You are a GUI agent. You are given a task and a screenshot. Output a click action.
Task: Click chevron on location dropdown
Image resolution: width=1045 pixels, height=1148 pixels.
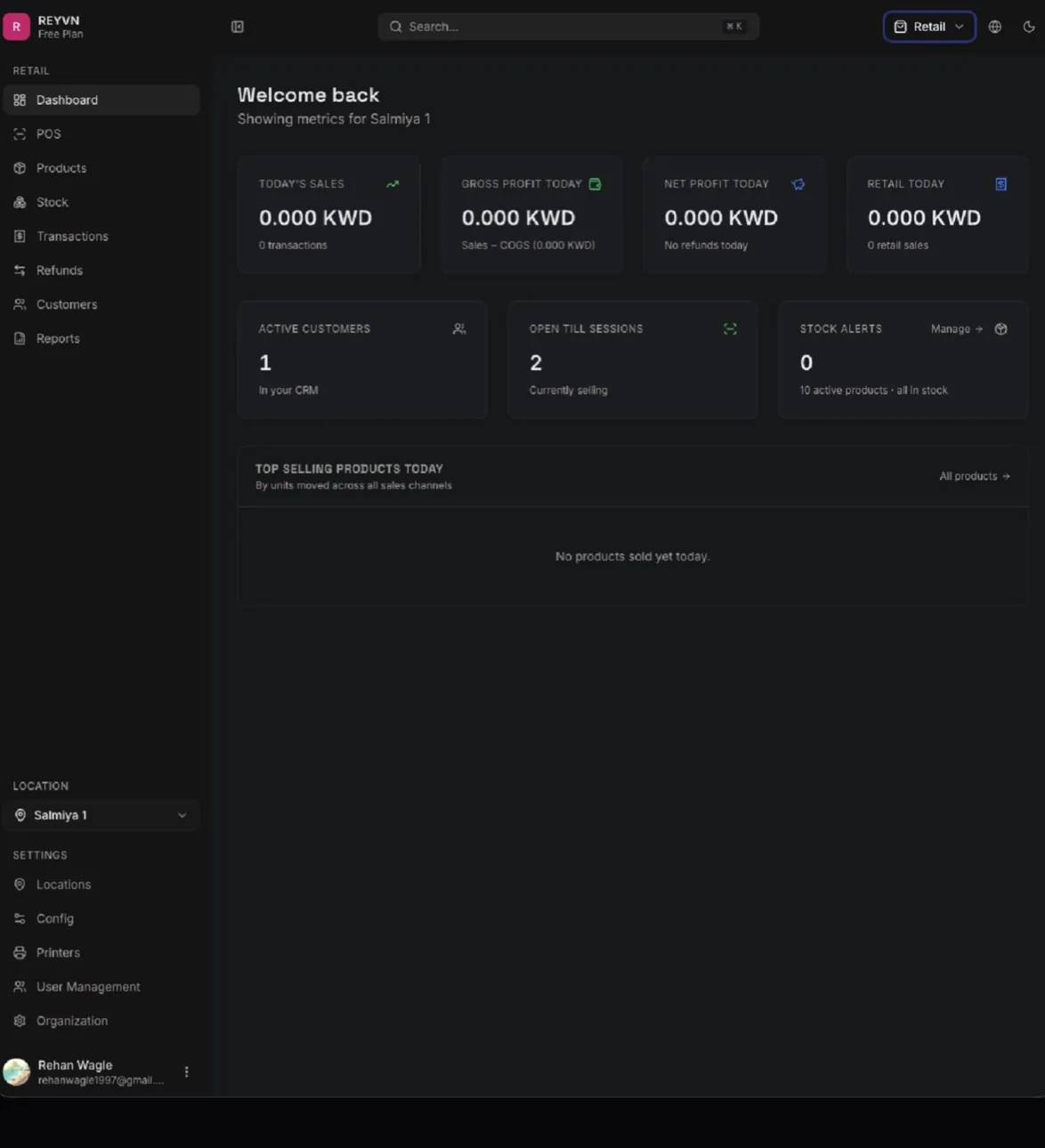coord(182,816)
